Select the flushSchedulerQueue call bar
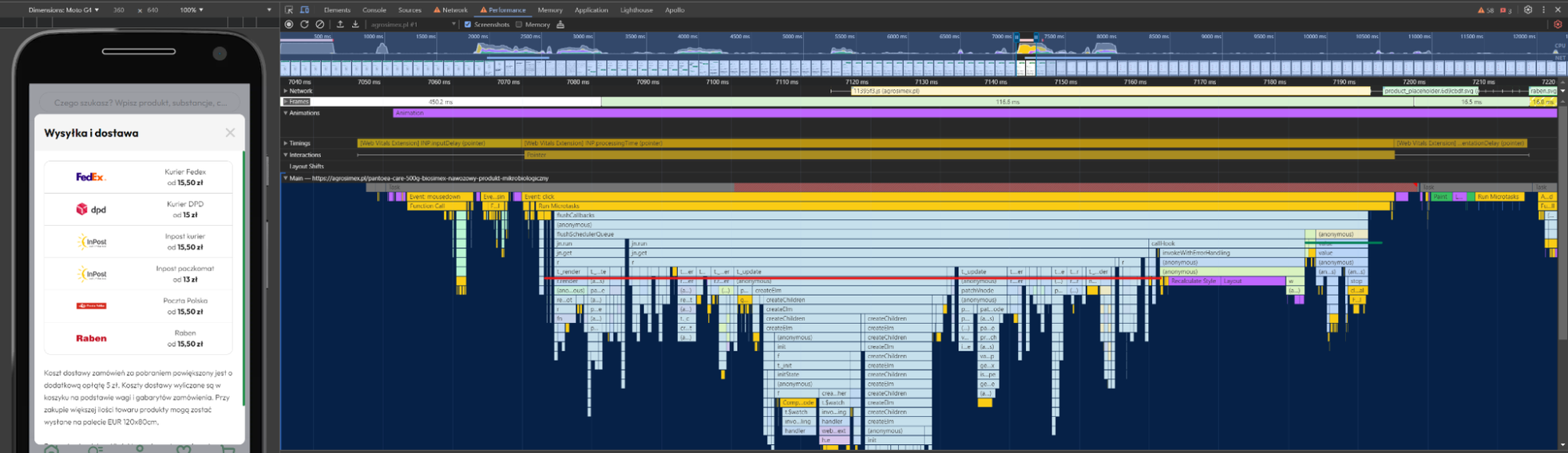The image size is (1568, 453). (x=929, y=234)
